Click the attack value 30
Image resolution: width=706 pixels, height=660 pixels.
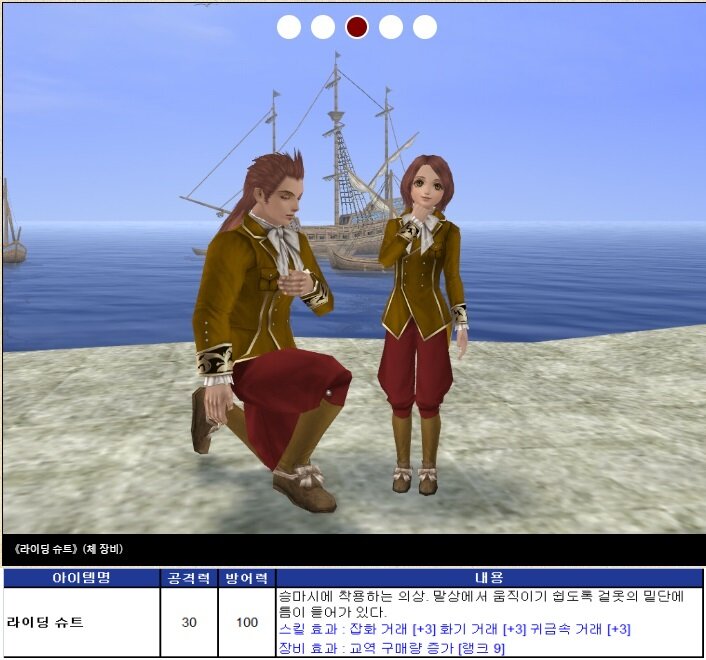(189, 622)
